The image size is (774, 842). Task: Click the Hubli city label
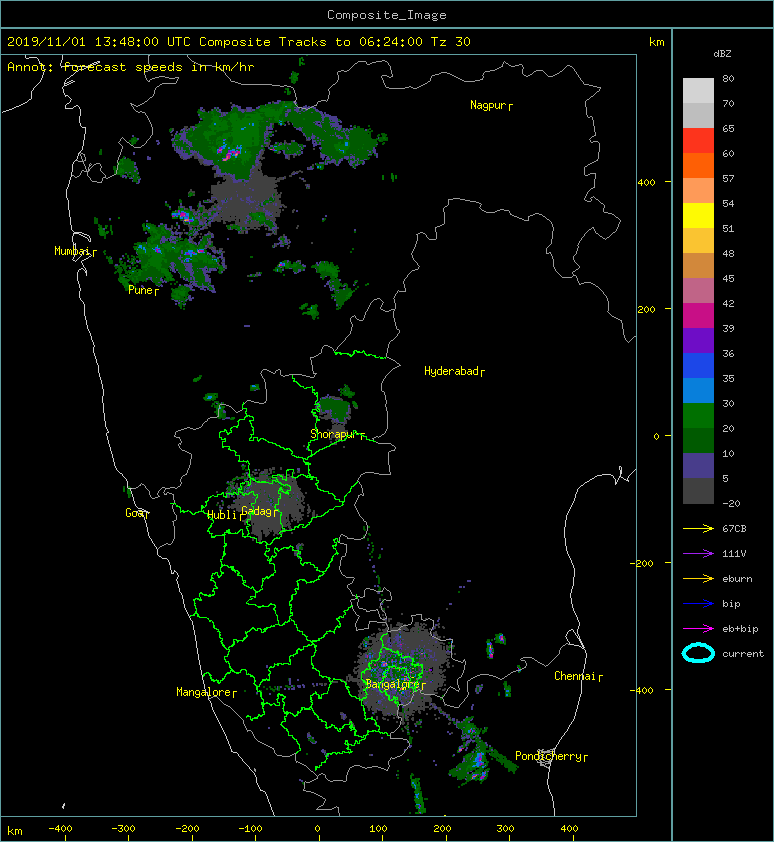222,515
